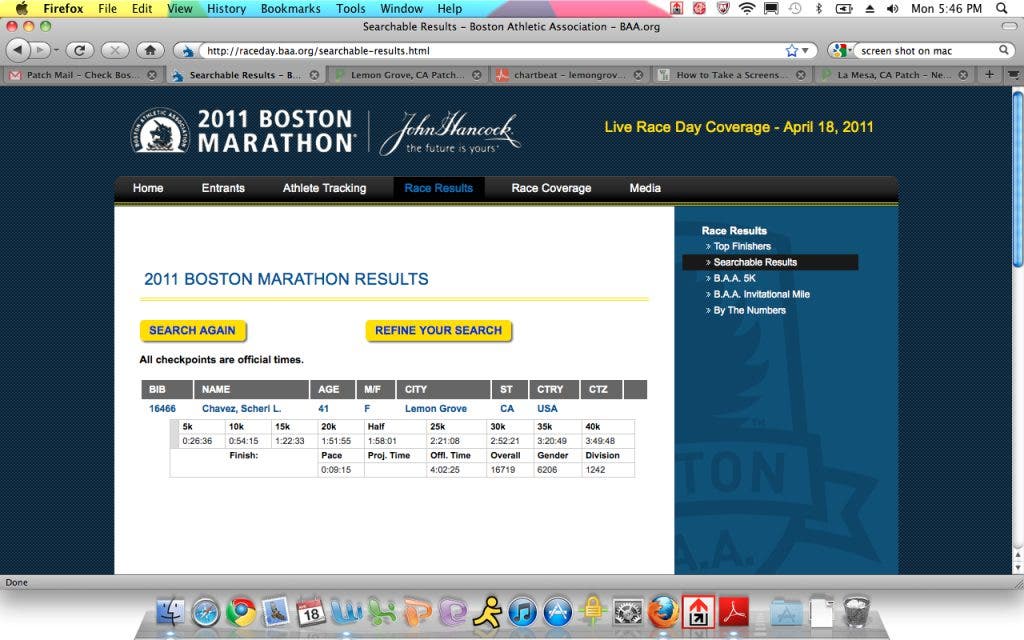
Task: Open Finder from the Dock
Action: click(170, 612)
